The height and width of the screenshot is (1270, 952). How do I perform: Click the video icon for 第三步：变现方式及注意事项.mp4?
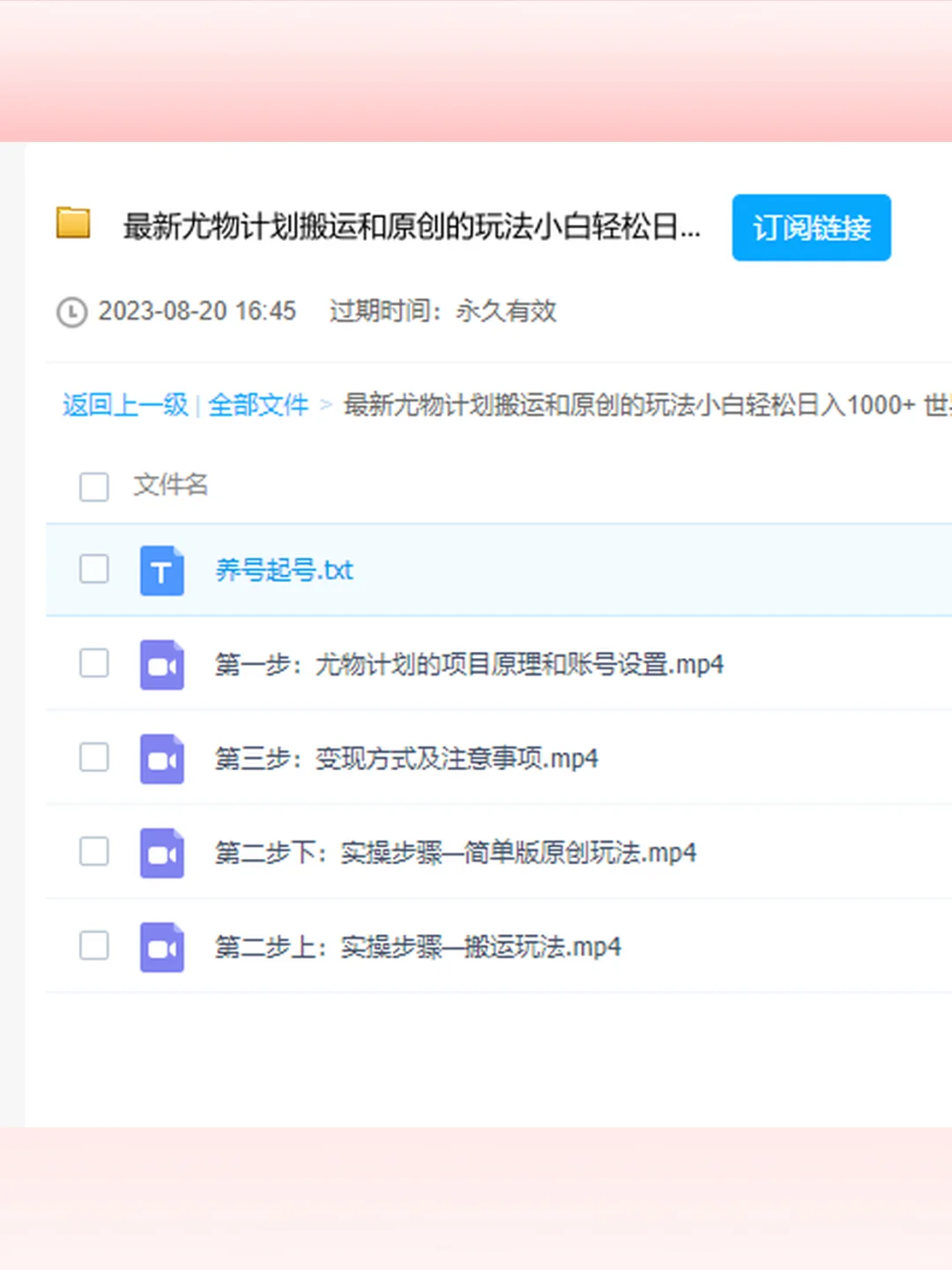162,758
